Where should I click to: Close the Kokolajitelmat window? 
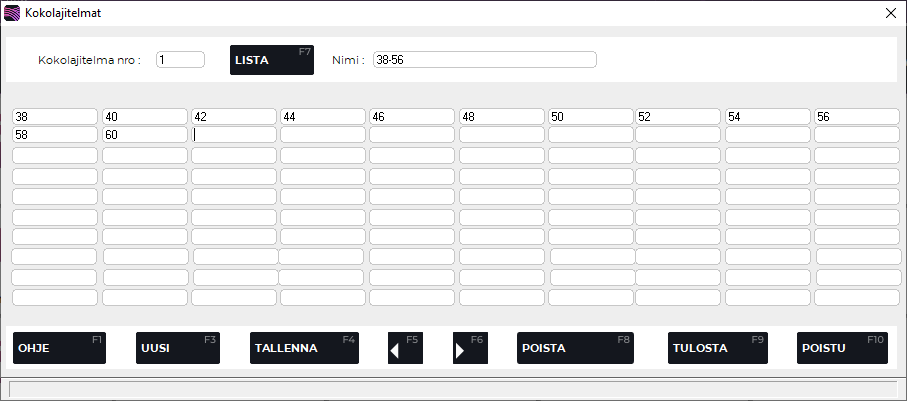[890, 13]
